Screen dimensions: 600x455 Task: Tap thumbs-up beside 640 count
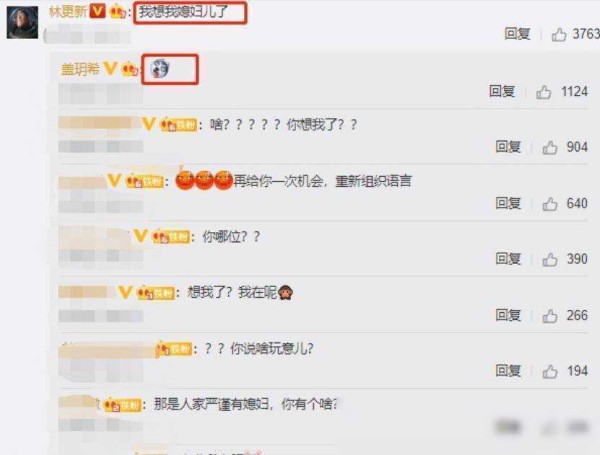550,204
